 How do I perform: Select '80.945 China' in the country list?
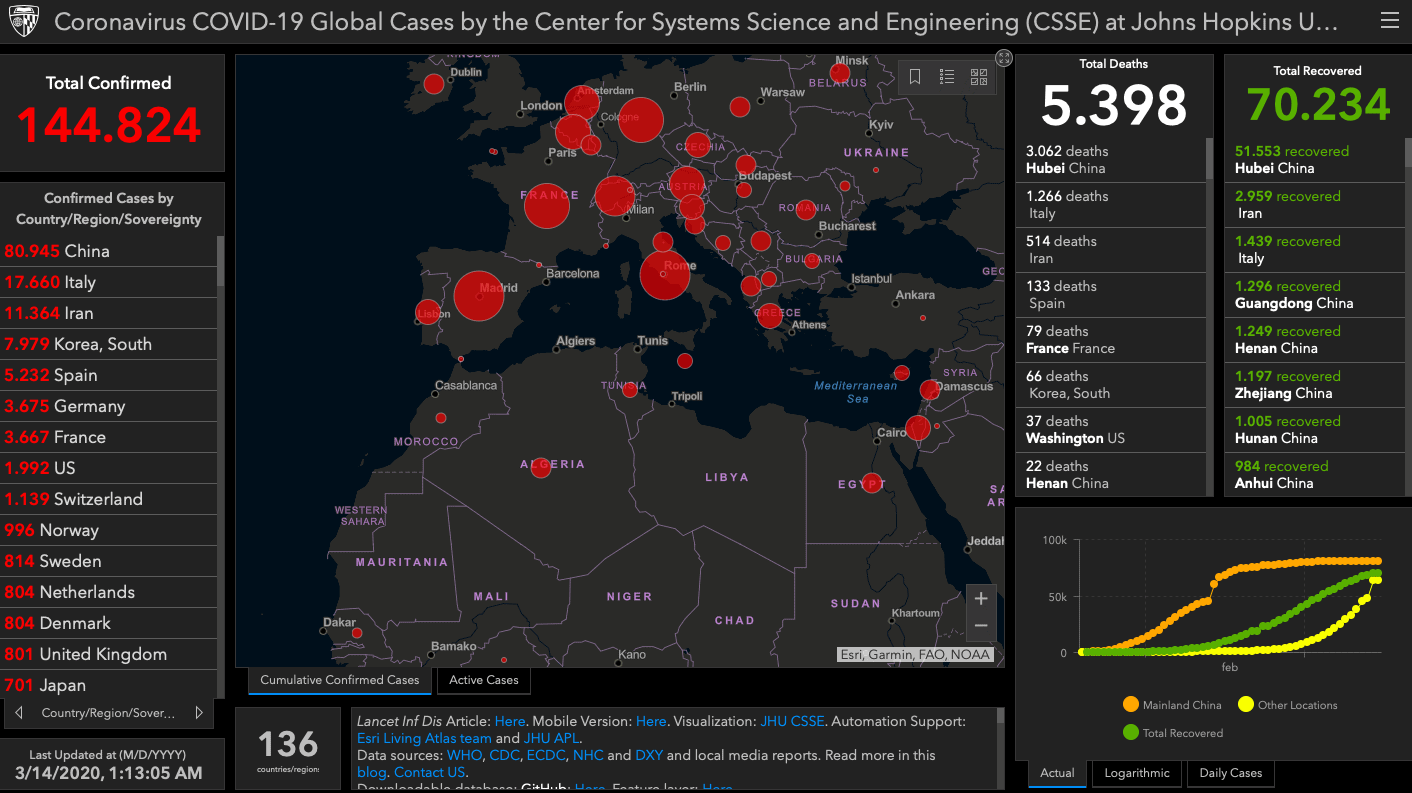coord(109,251)
